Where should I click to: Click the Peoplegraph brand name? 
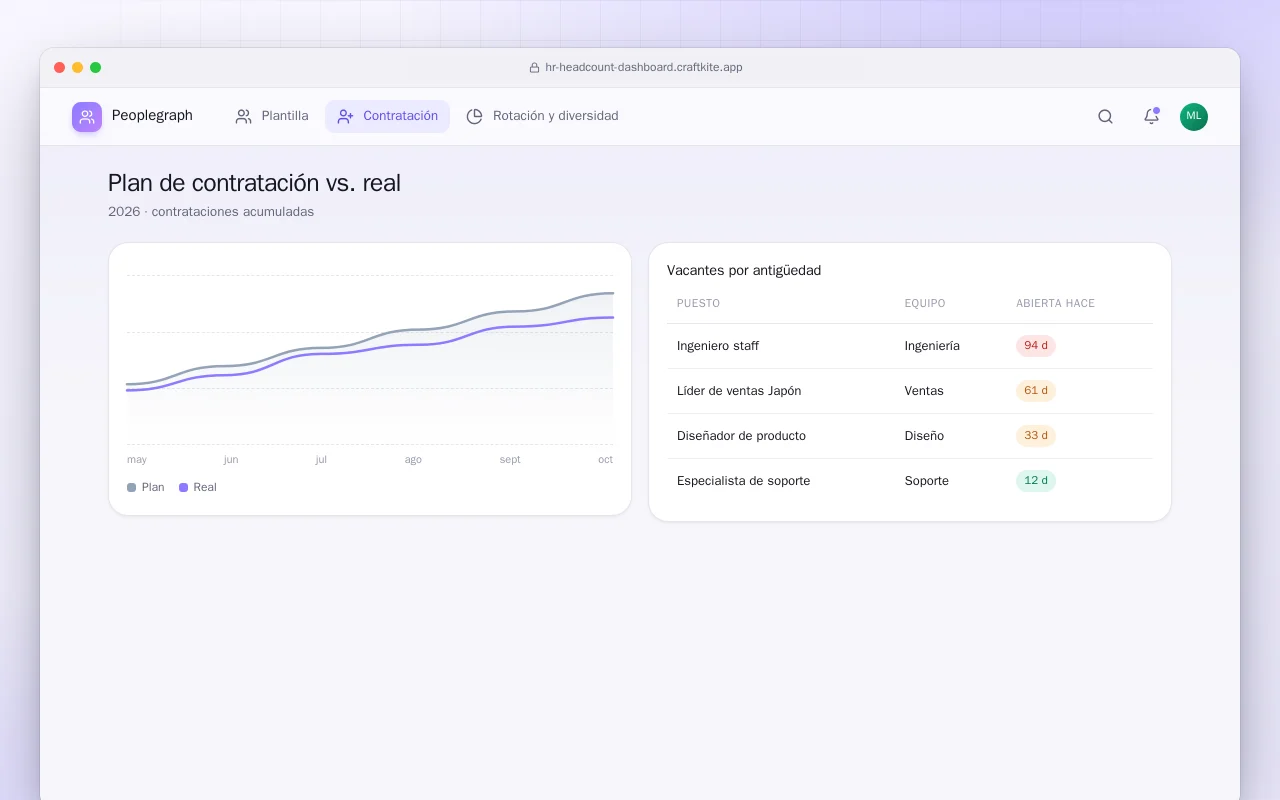(x=152, y=116)
